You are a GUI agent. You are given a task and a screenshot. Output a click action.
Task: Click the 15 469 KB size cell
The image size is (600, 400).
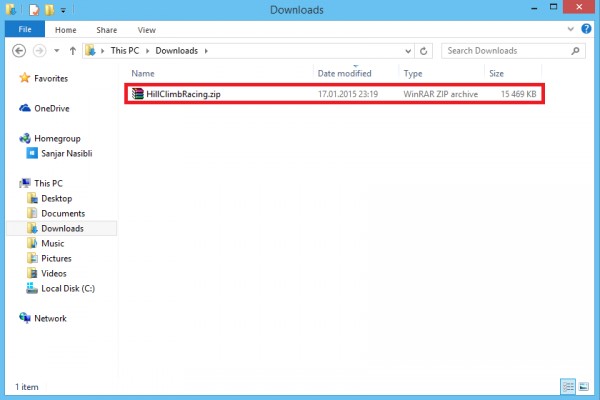point(518,94)
